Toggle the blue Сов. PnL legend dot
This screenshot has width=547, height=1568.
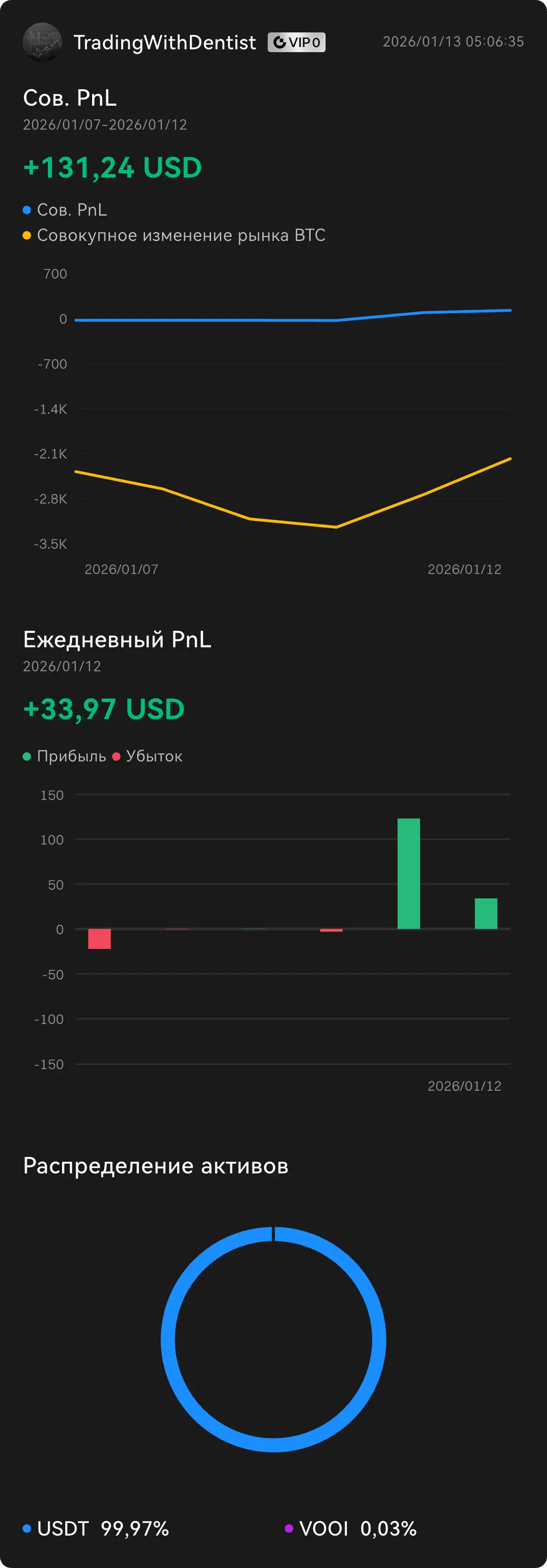(x=27, y=210)
